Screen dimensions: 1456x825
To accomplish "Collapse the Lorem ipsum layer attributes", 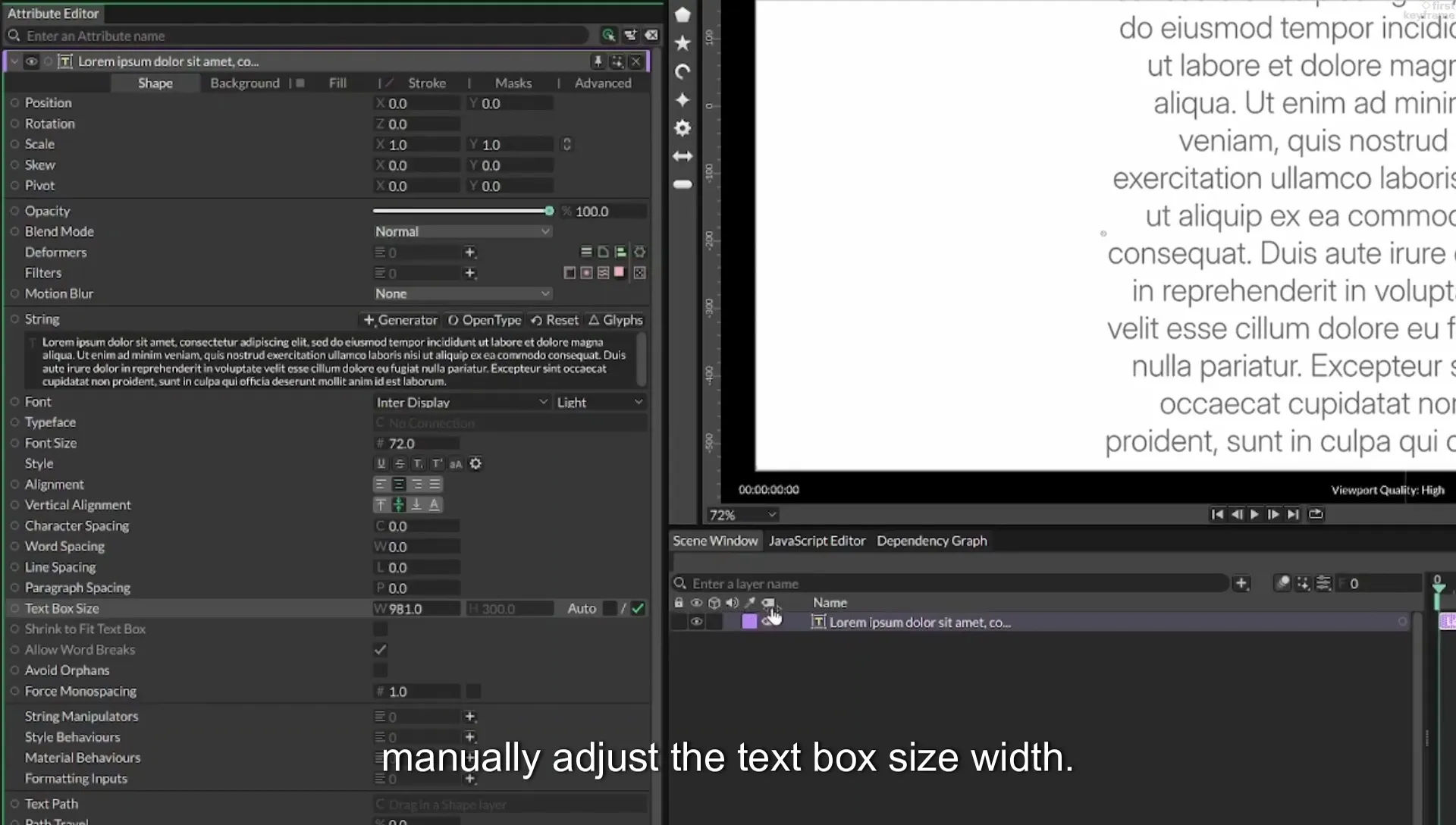I will [x=14, y=61].
